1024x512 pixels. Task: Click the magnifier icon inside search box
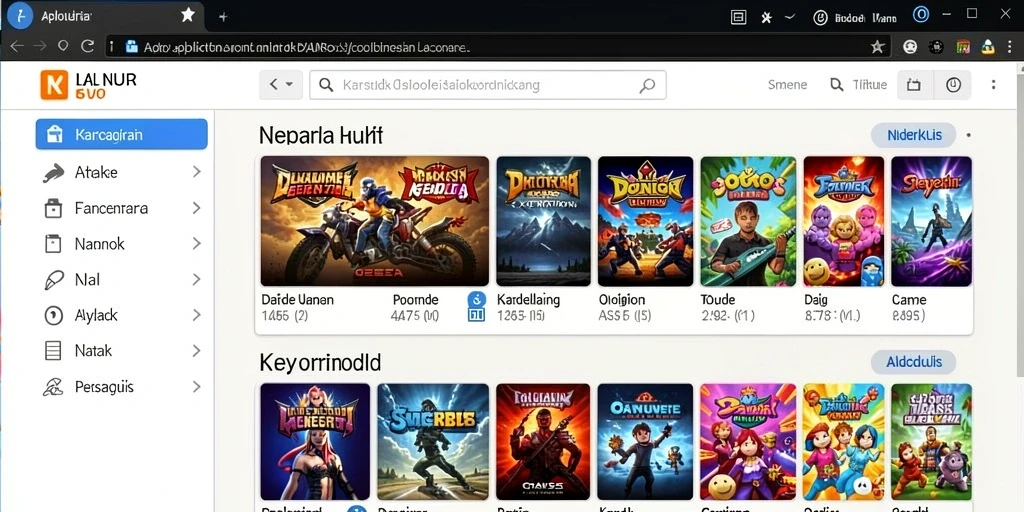[647, 85]
